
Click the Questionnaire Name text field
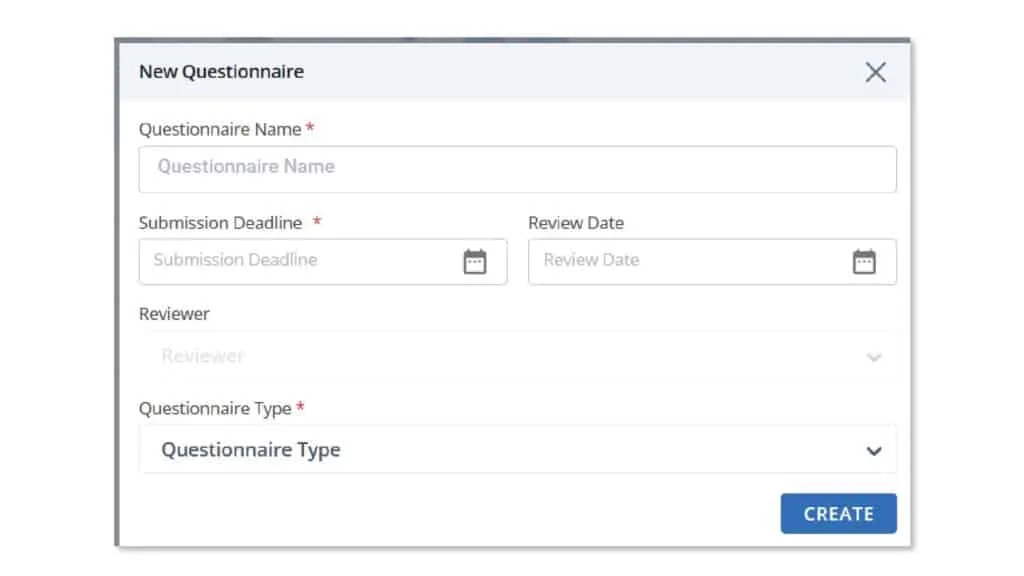coord(517,169)
